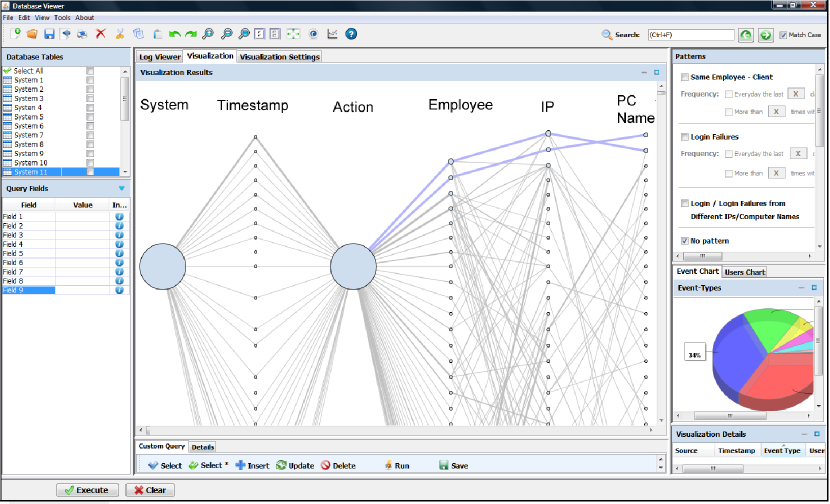Viewport: 830px width, 504px height.
Task: Check the Same Employee - Client pattern
Action: 685,77
